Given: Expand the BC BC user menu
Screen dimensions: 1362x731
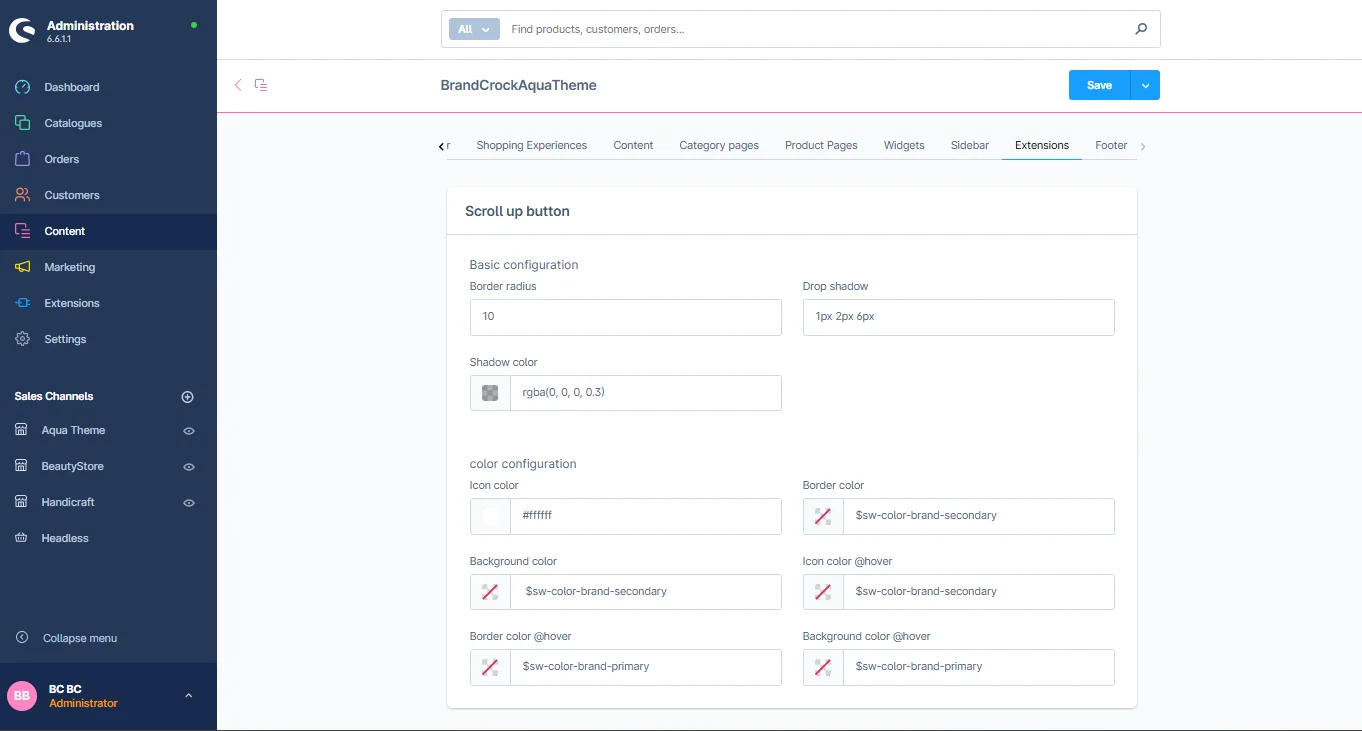Looking at the screenshot, I should pyautogui.click(x=188, y=696).
